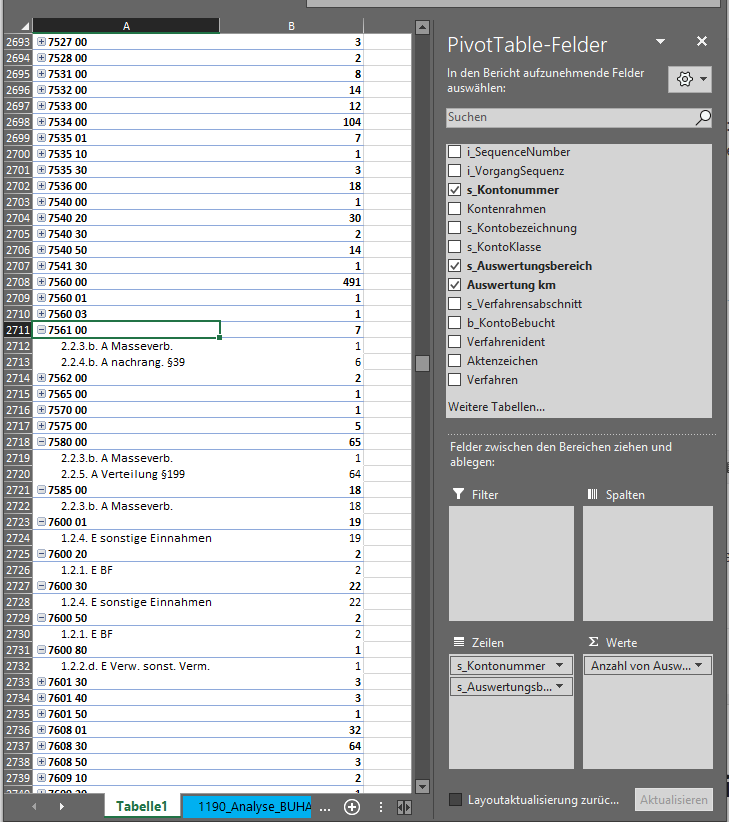Expand pivot row 7527 00
Image resolution: width=729 pixels, height=822 pixels.
pyautogui.click(x=41, y=42)
